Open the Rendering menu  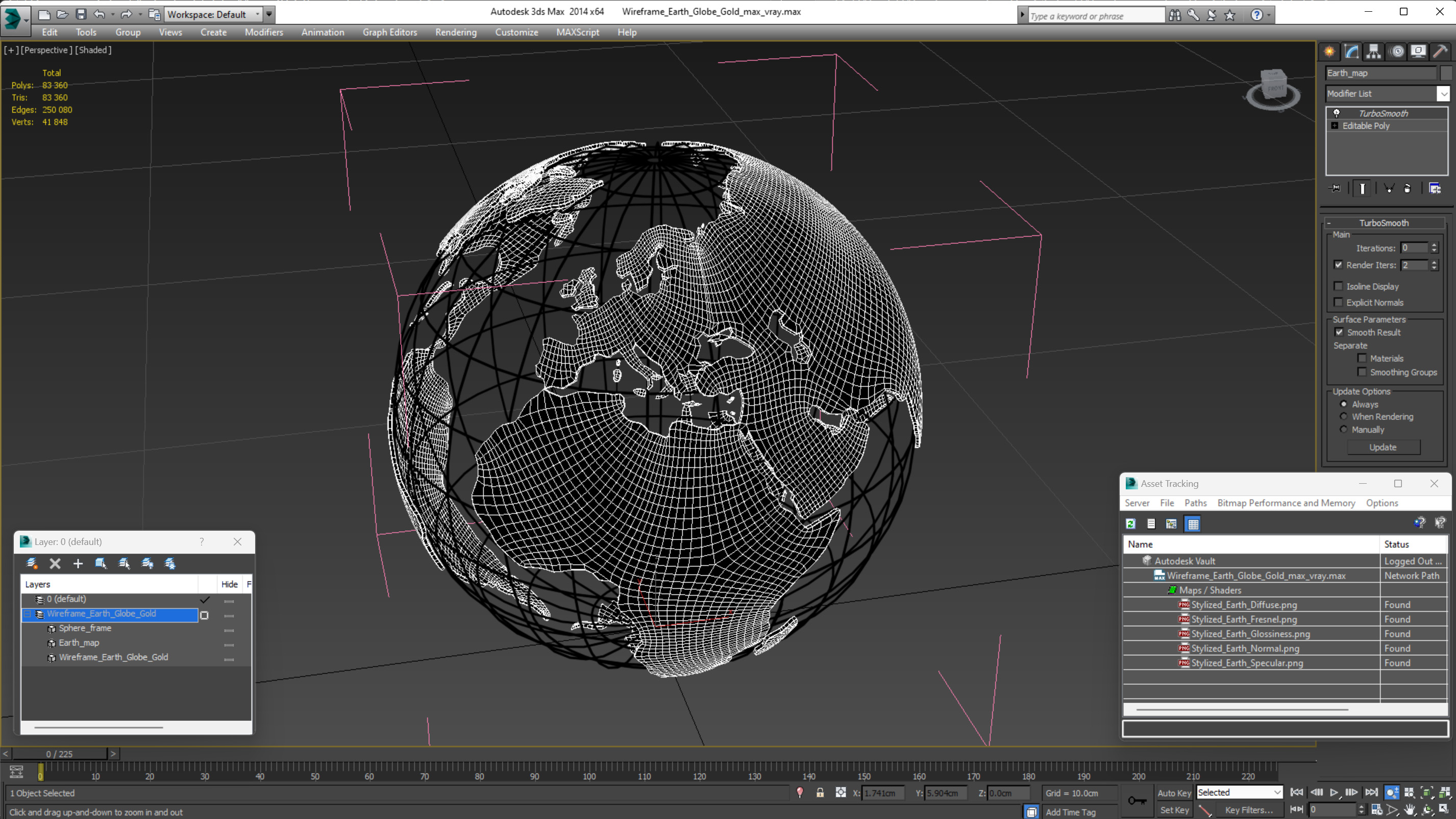(456, 32)
